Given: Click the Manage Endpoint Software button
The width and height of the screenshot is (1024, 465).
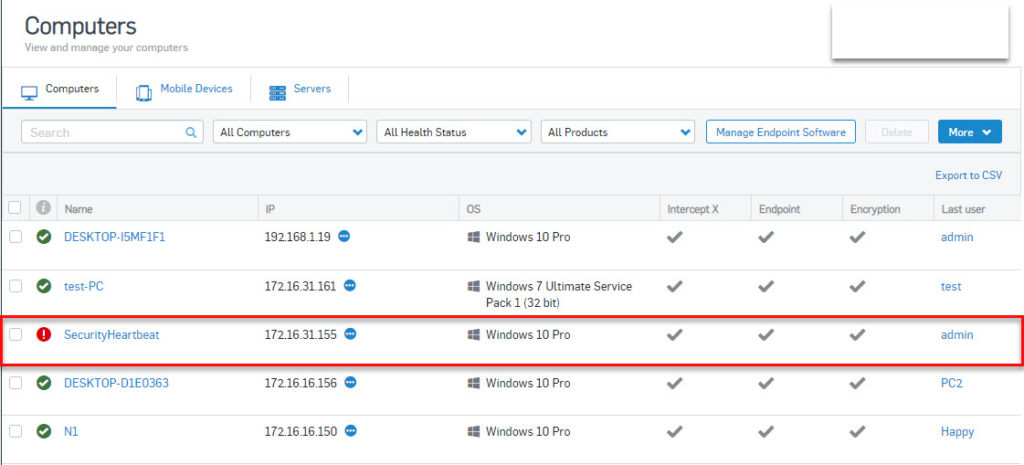Looking at the screenshot, I should click(781, 132).
